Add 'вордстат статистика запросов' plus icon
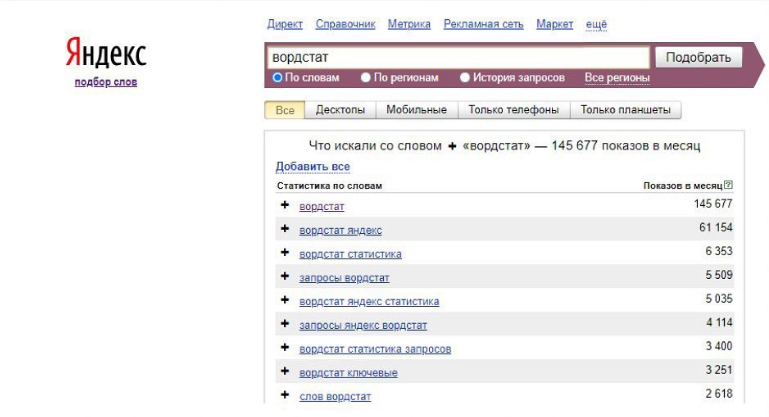Screen dimensions: 769x417 point(284,347)
